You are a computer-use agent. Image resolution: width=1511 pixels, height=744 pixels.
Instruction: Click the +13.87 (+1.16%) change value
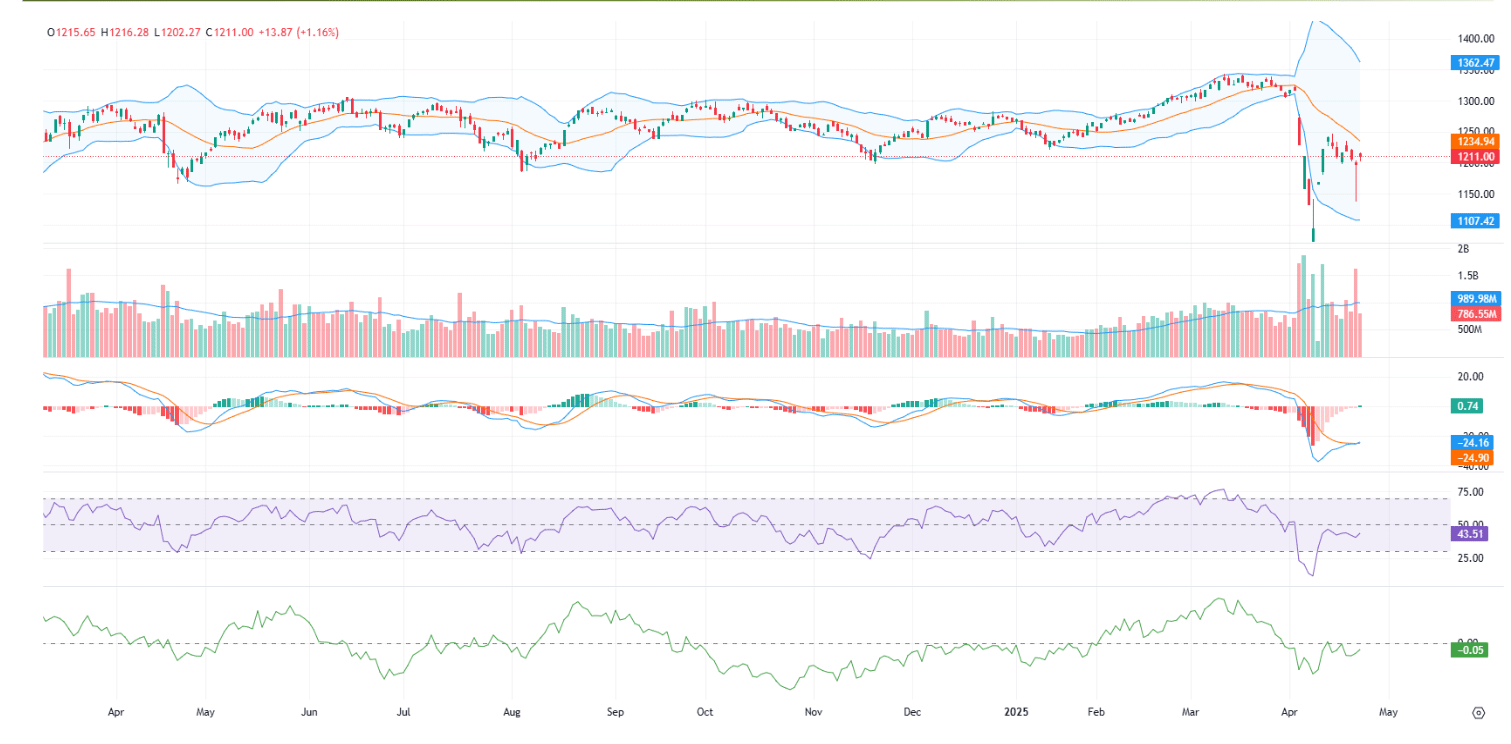tap(298, 32)
